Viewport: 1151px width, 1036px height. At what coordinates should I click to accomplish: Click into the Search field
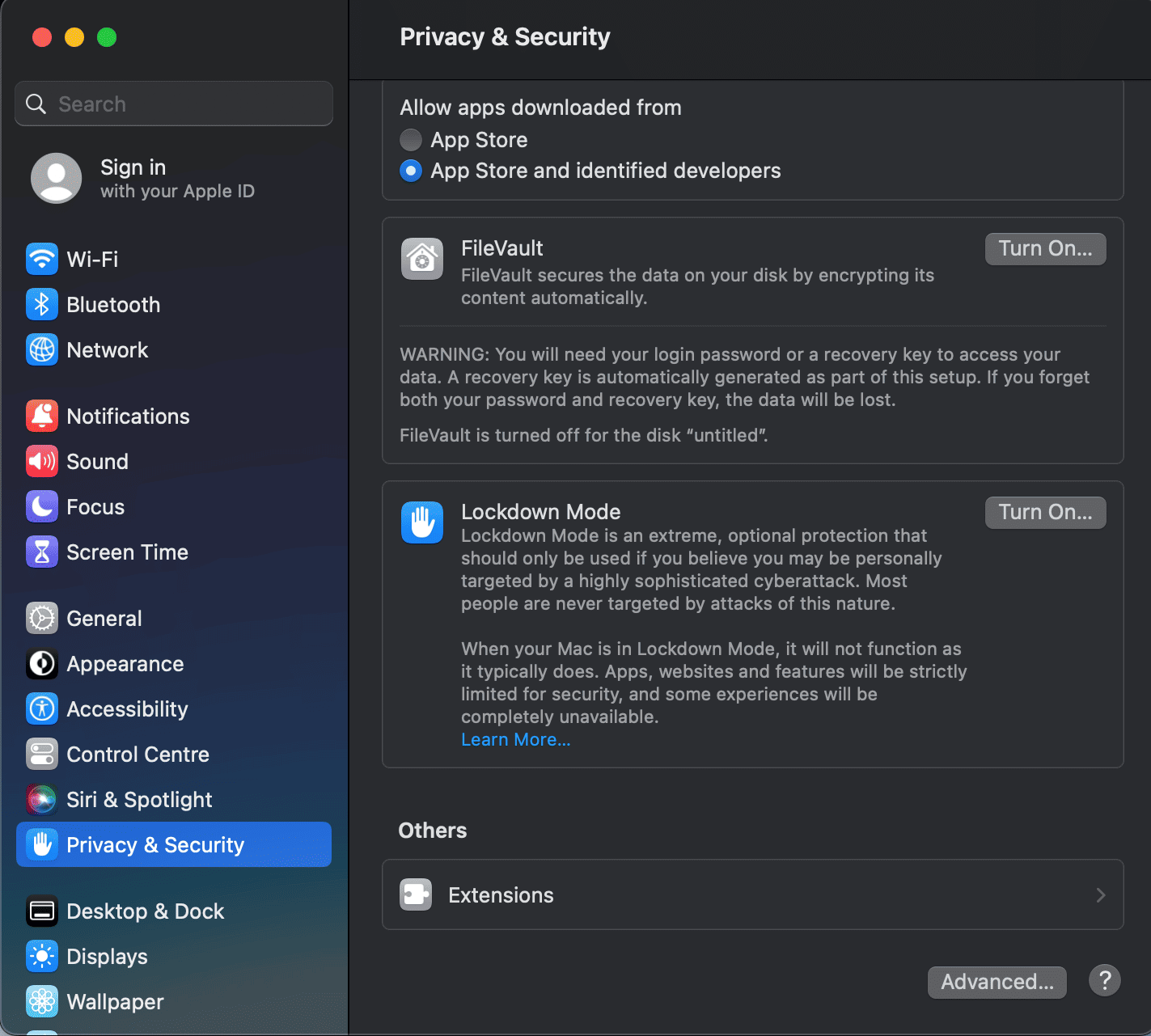[174, 104]
